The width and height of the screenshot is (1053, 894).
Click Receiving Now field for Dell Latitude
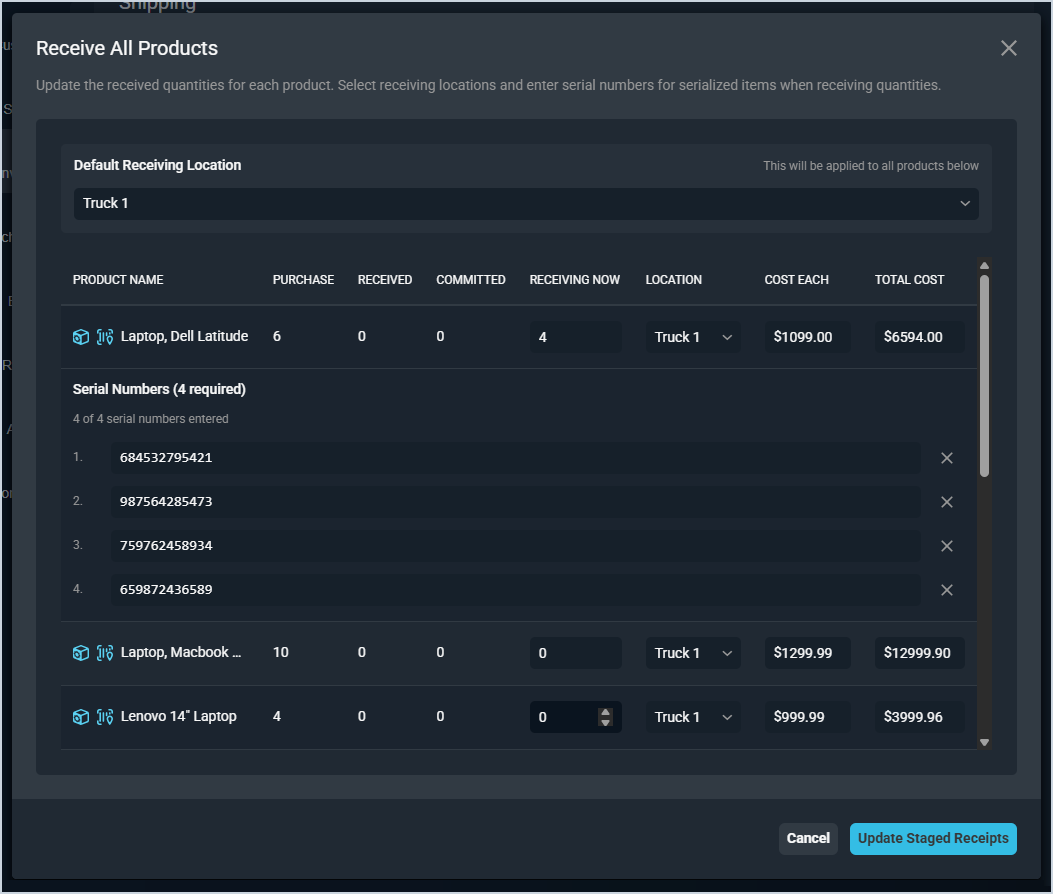click(574, 337)
